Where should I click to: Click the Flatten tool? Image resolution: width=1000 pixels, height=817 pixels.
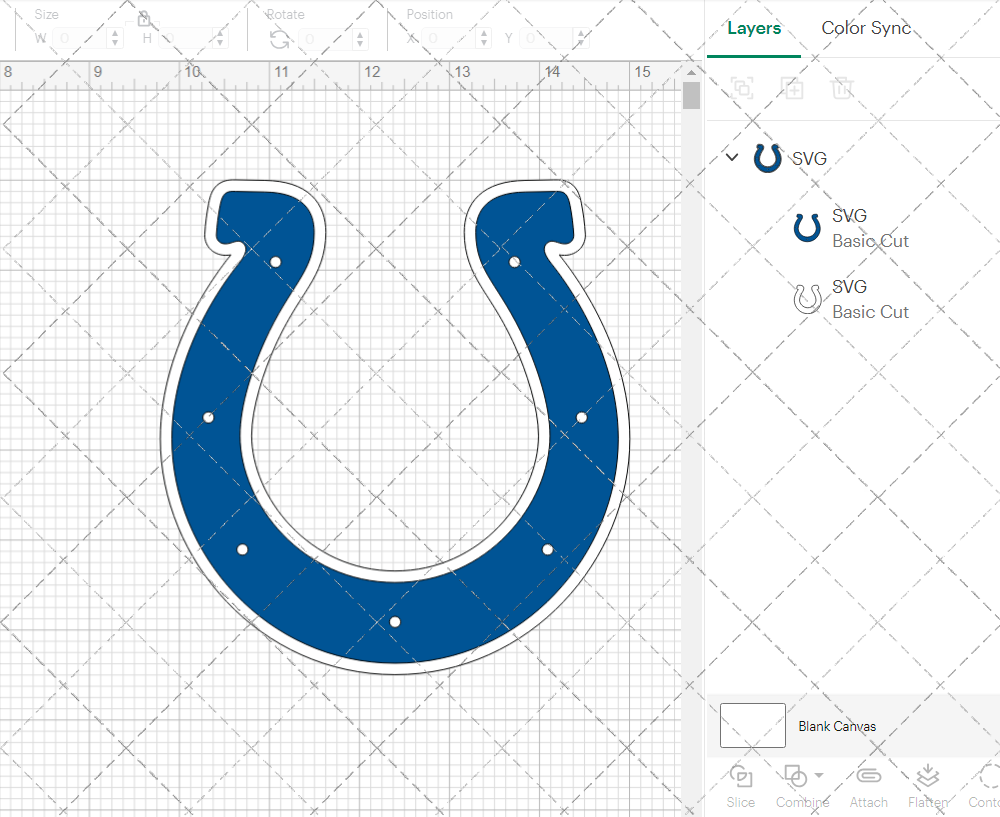(928, 786)
